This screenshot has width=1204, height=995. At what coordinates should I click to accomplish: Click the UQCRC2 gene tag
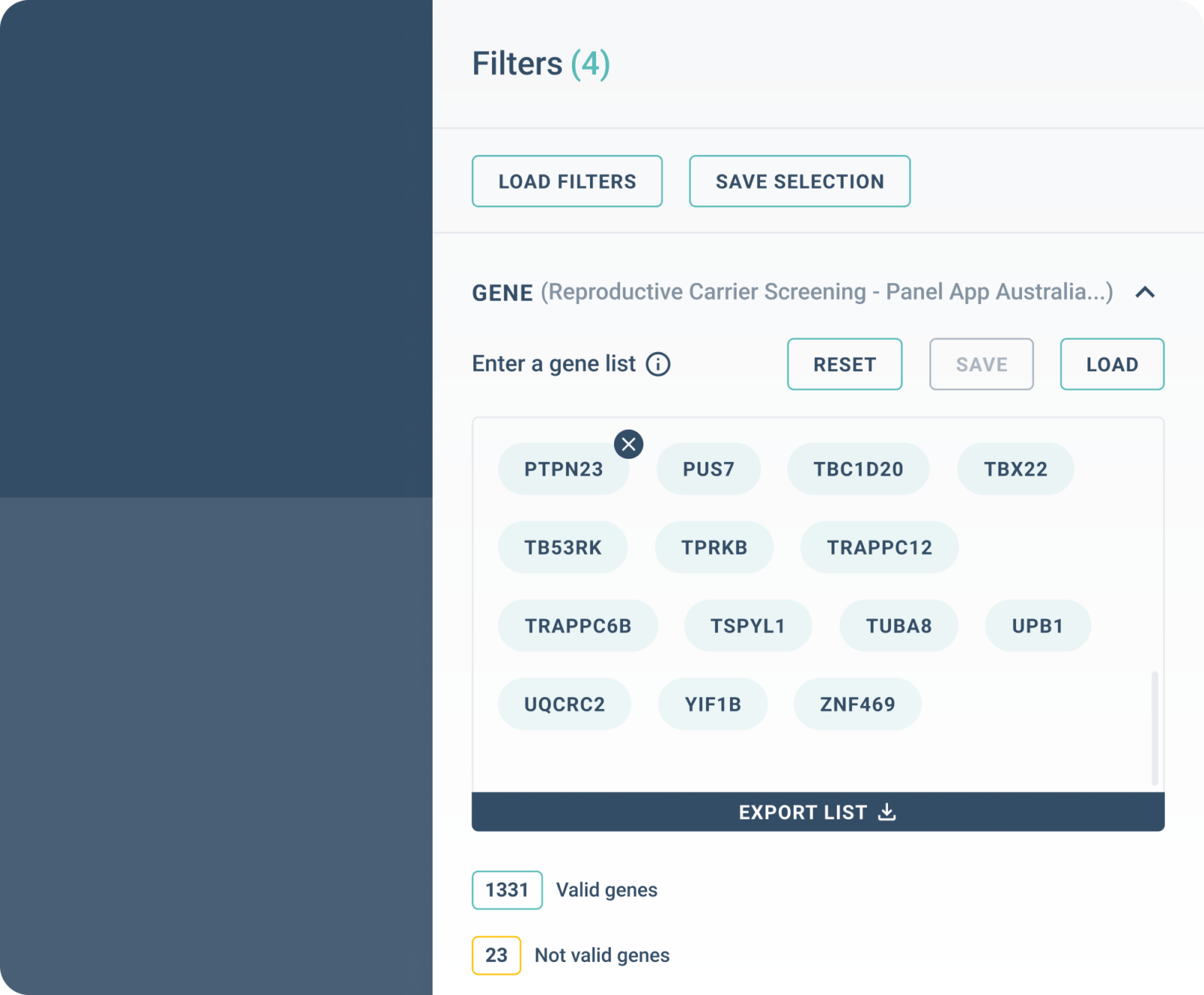[564, 704]
